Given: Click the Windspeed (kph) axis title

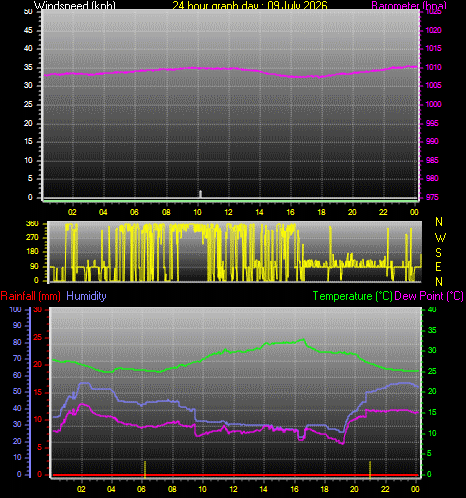Looking at the screenshot, I should (x=75, y=5).
